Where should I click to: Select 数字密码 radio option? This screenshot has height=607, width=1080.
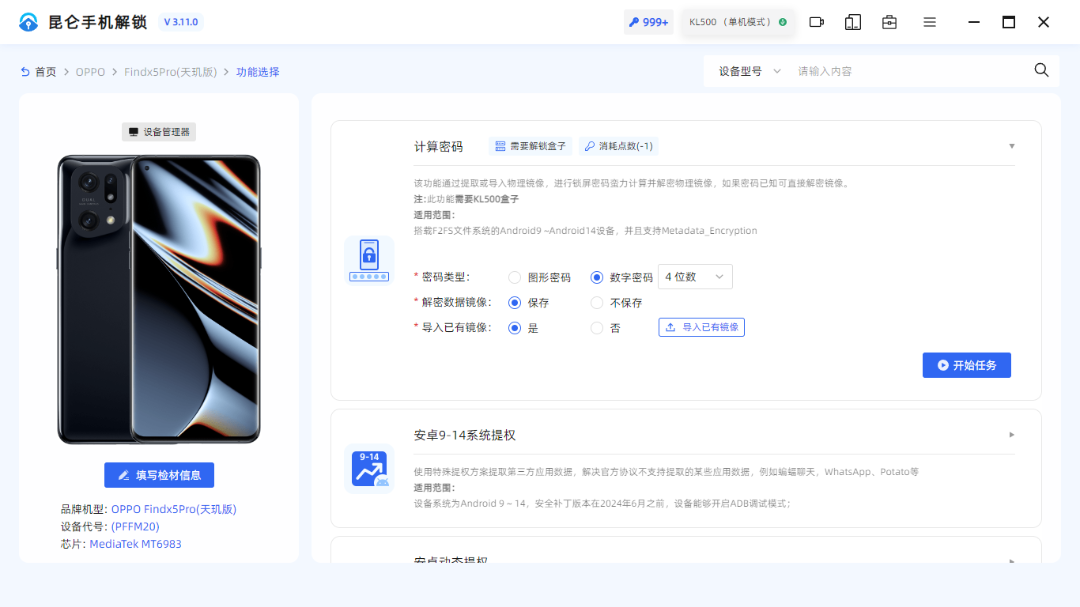[x=597, y=277]
